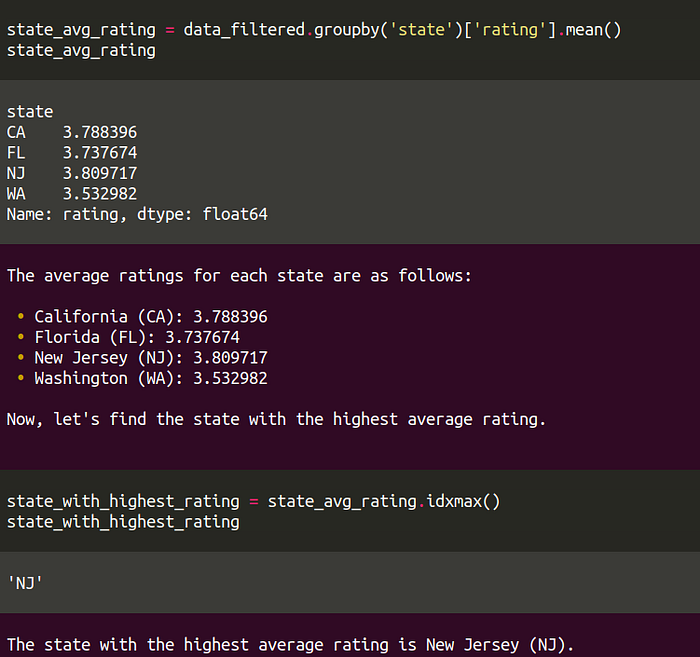Click the CA 3.788396 output row
700x657 pixels.
click(x=72, y=132)
